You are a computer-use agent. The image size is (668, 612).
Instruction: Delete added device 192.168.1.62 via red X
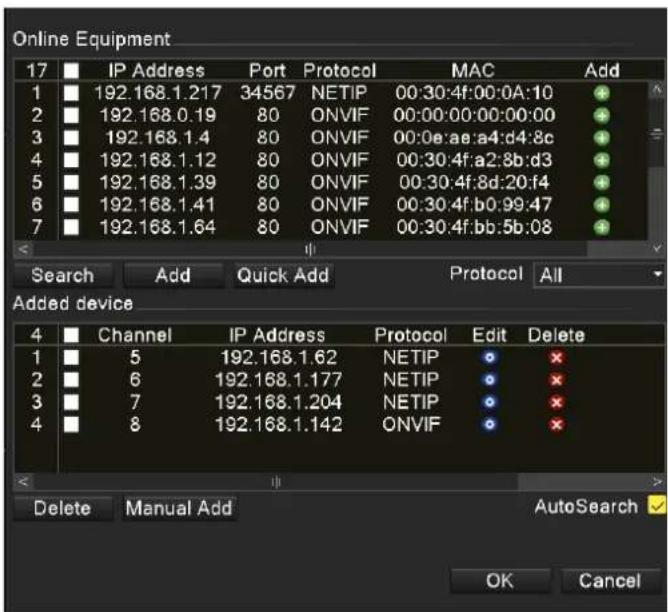[x=556, y=357]
